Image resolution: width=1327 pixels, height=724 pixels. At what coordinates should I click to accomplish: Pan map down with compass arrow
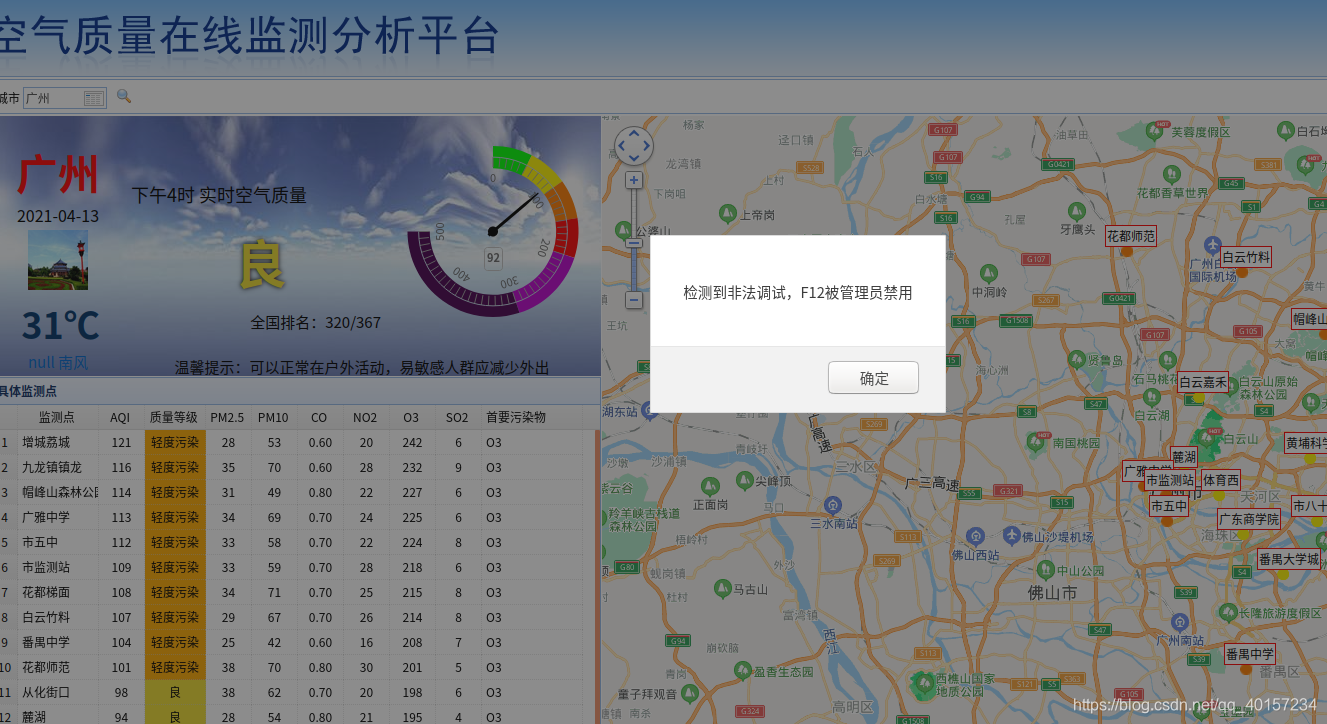point(633,159)
